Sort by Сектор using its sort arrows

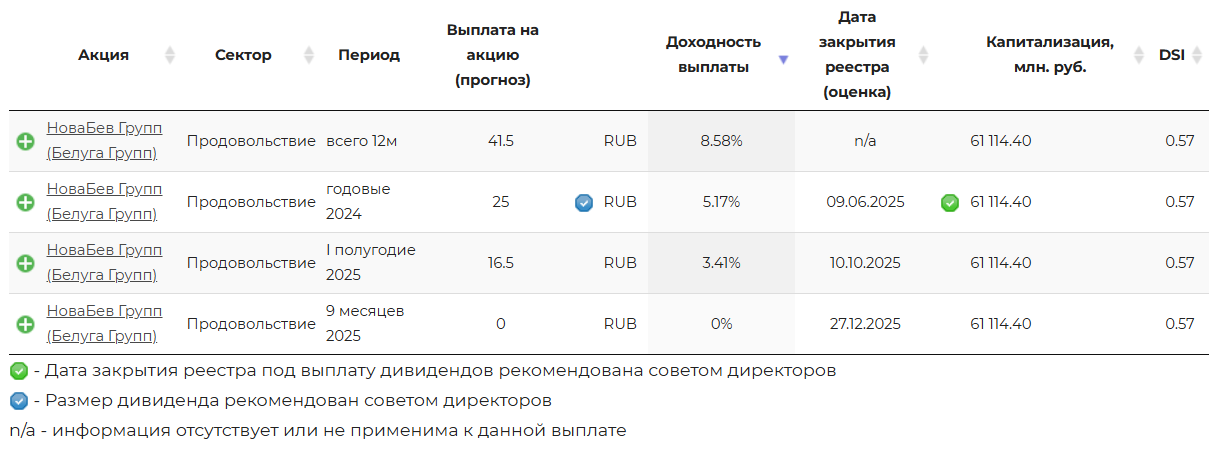(x=309, y=55)
